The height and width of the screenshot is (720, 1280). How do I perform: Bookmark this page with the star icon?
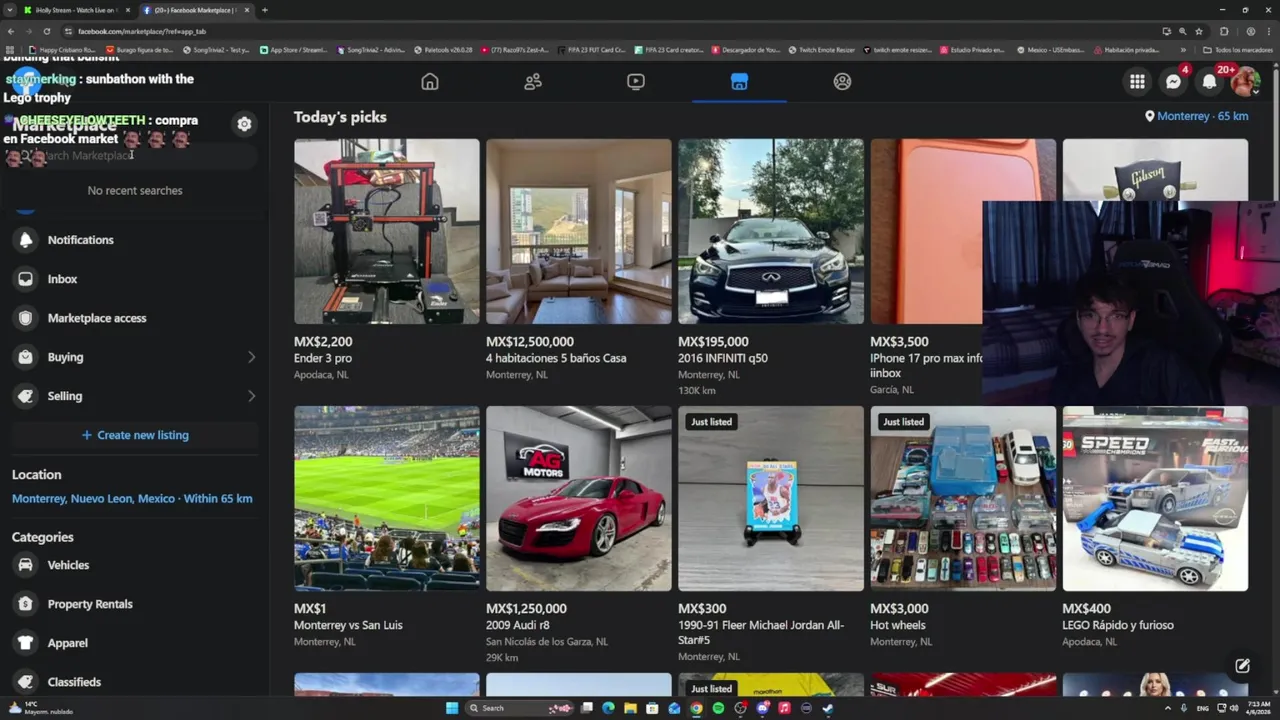1199,31
